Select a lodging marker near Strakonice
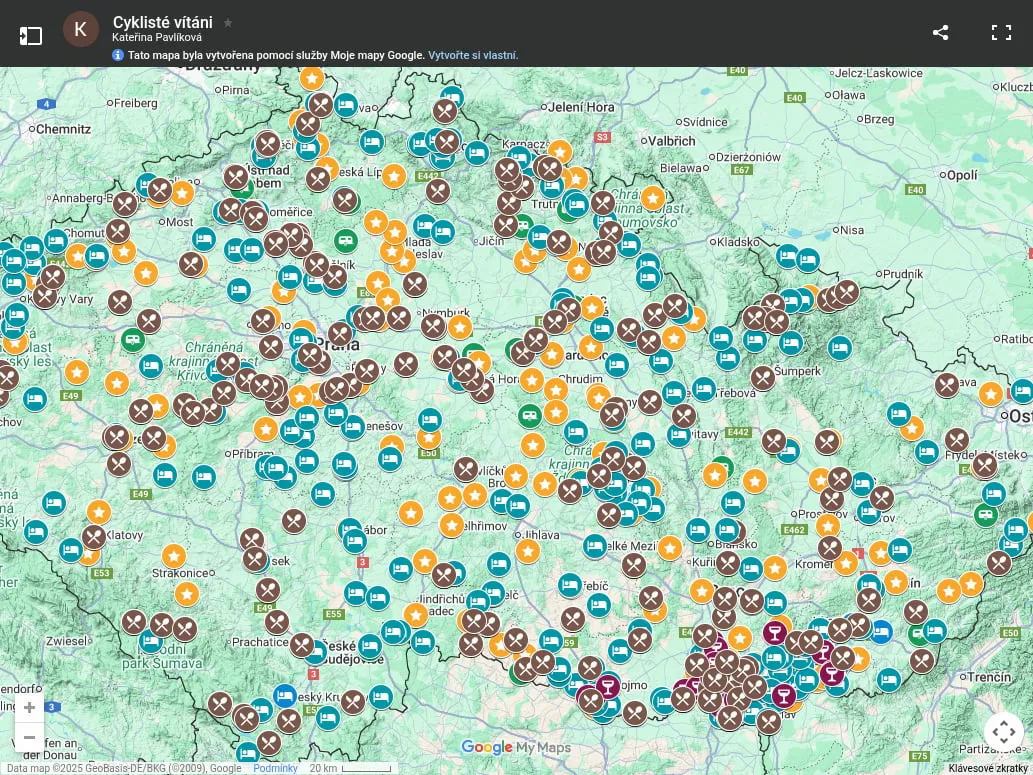Screen dimensions: 1033x775 tap(71, 550)
